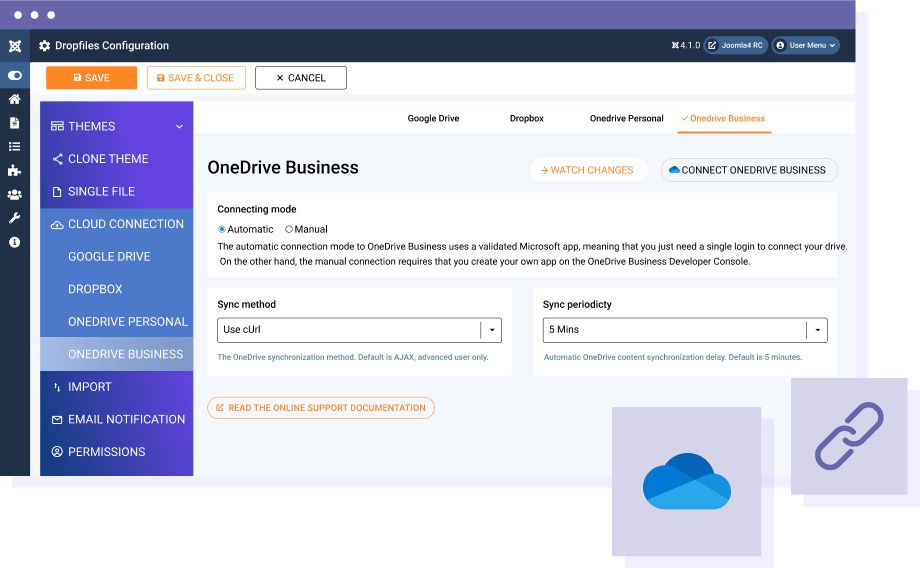
Task: Open the Components puzzle icon in sidebar
Action: (14, 171)
